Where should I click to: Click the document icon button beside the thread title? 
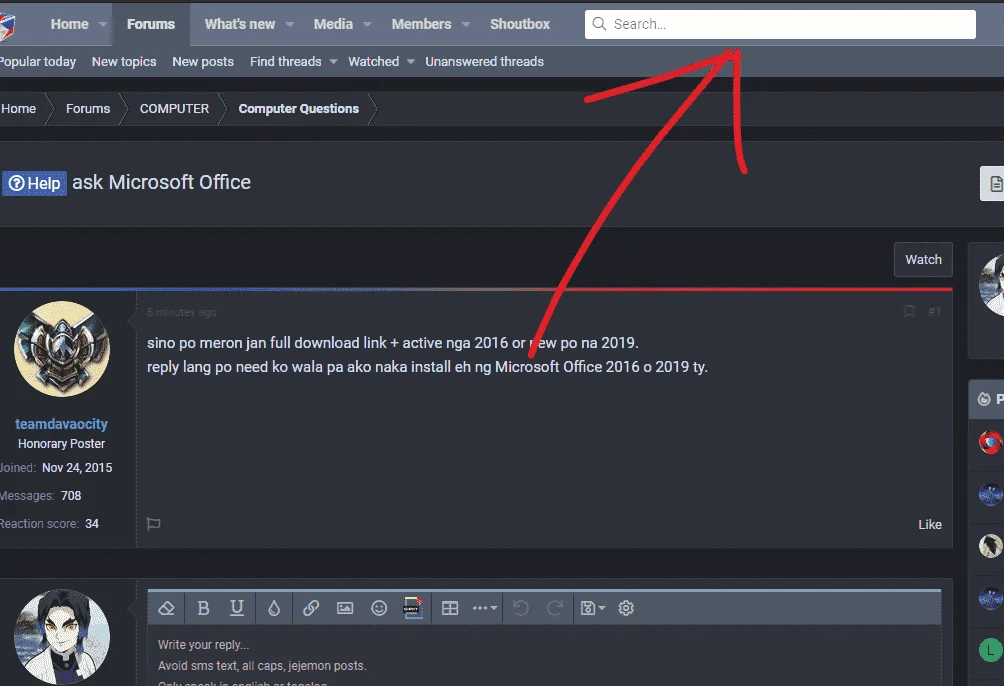(994, 184)
